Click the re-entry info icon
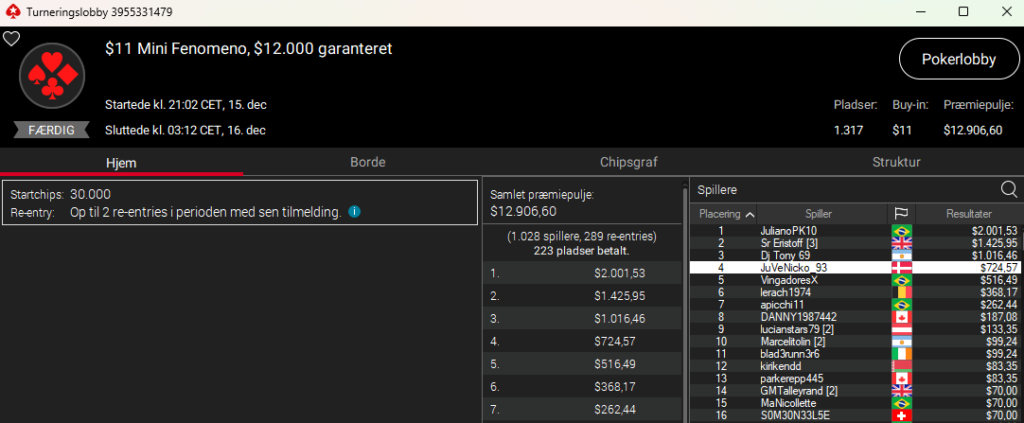This screenshot has height=423, width=1024. [355, 212]
